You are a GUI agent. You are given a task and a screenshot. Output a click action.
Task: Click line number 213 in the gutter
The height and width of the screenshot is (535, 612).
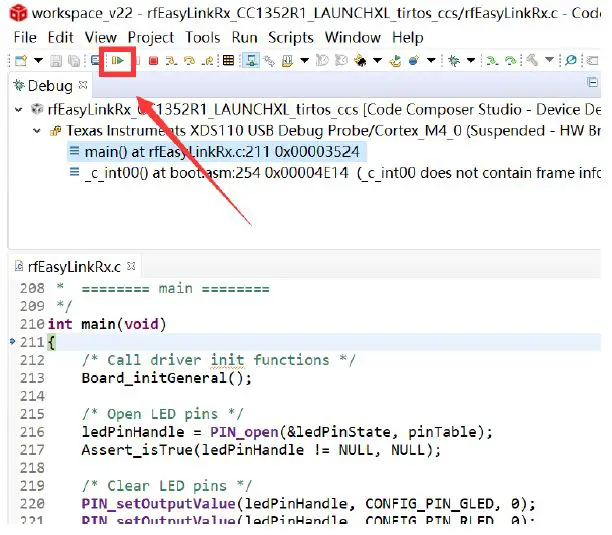tap(32, 378)
